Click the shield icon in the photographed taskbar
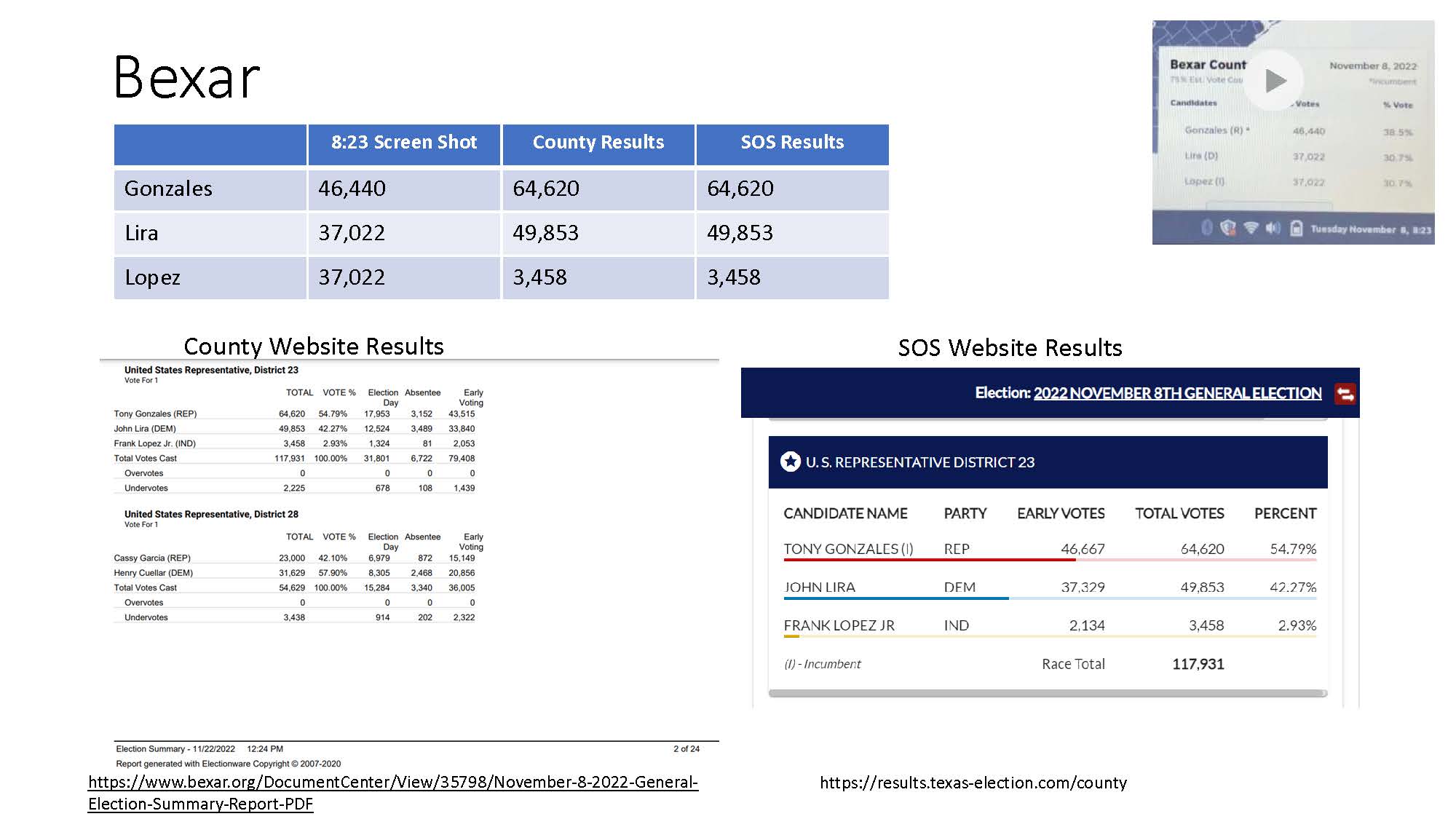 [1228, 228]
